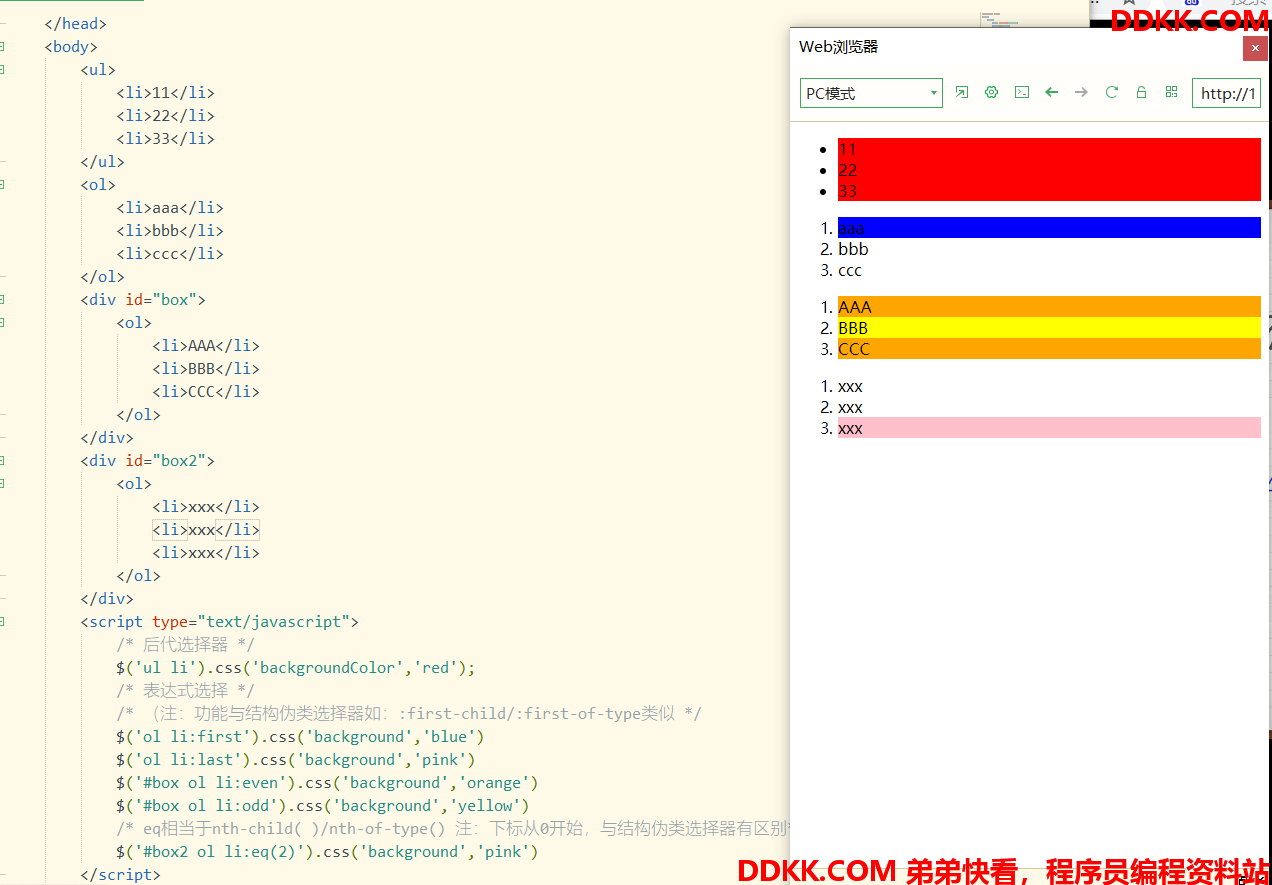Open the Web browser settings gear
Screen dimensions: 1272x885
991,93
